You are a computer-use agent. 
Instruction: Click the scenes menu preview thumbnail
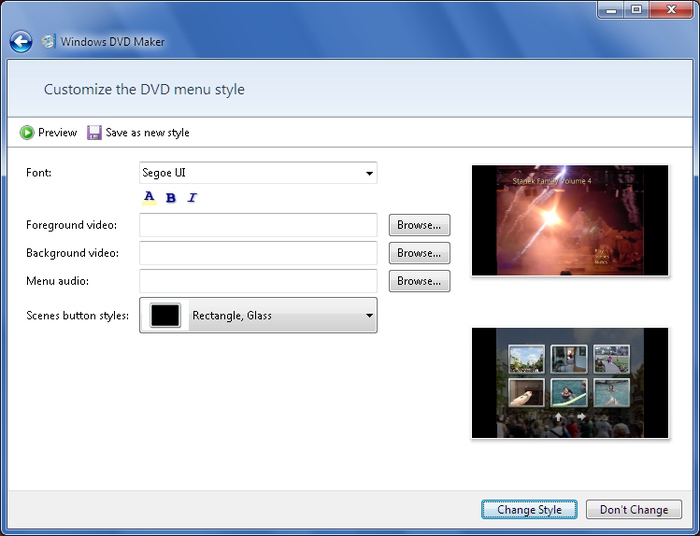pos(570,383)
